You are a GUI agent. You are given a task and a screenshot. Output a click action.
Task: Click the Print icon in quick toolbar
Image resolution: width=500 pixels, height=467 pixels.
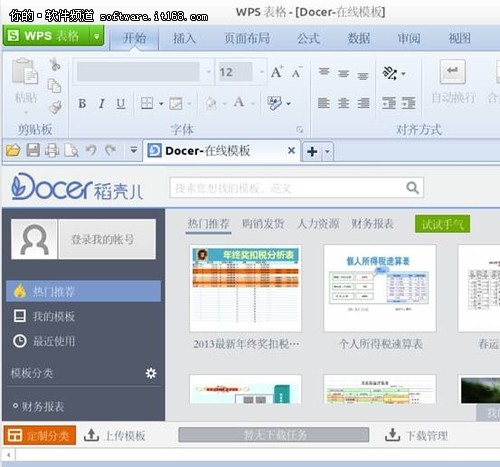point(52,151)
